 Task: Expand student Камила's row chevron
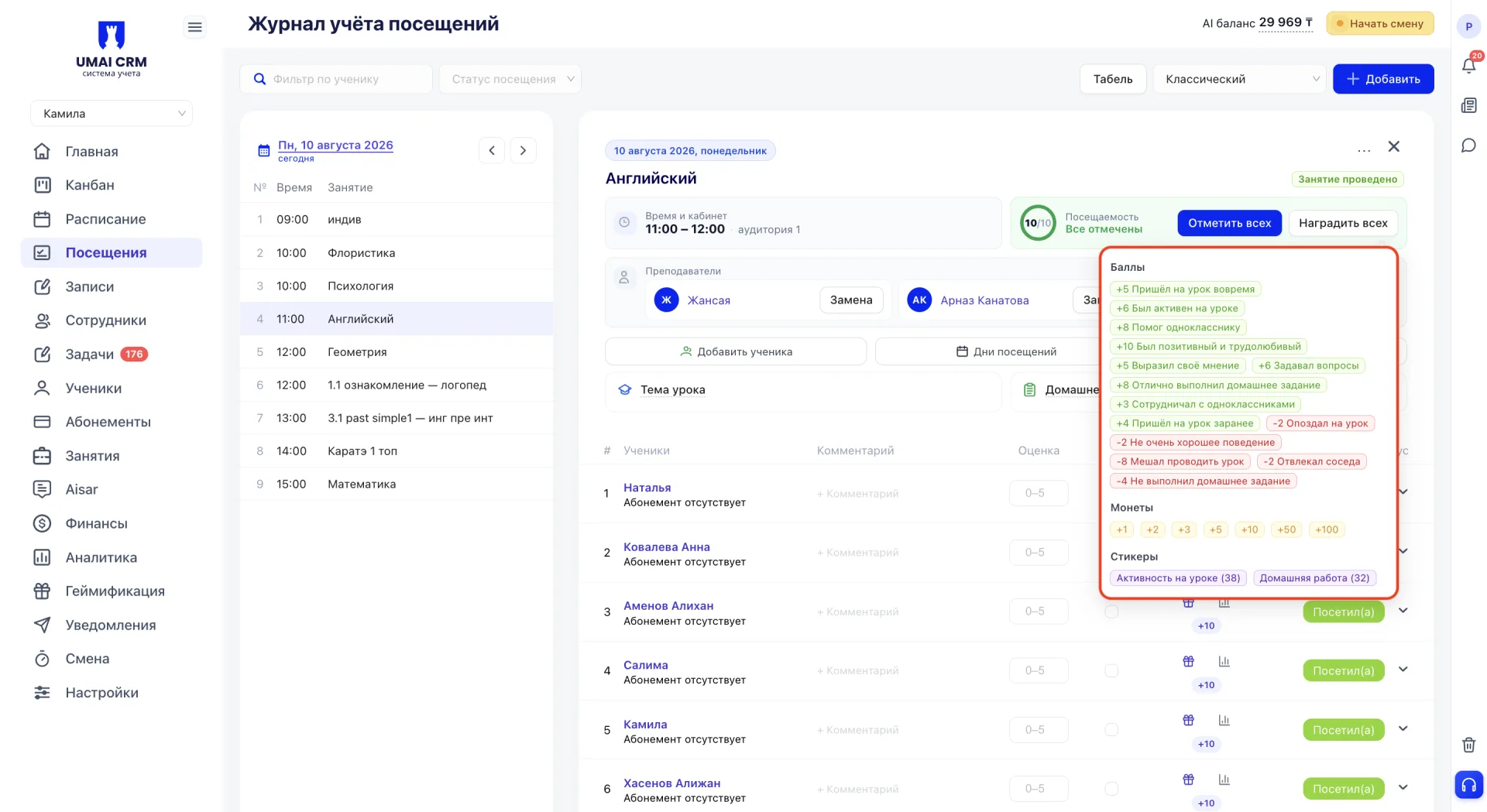(1403, 728)
